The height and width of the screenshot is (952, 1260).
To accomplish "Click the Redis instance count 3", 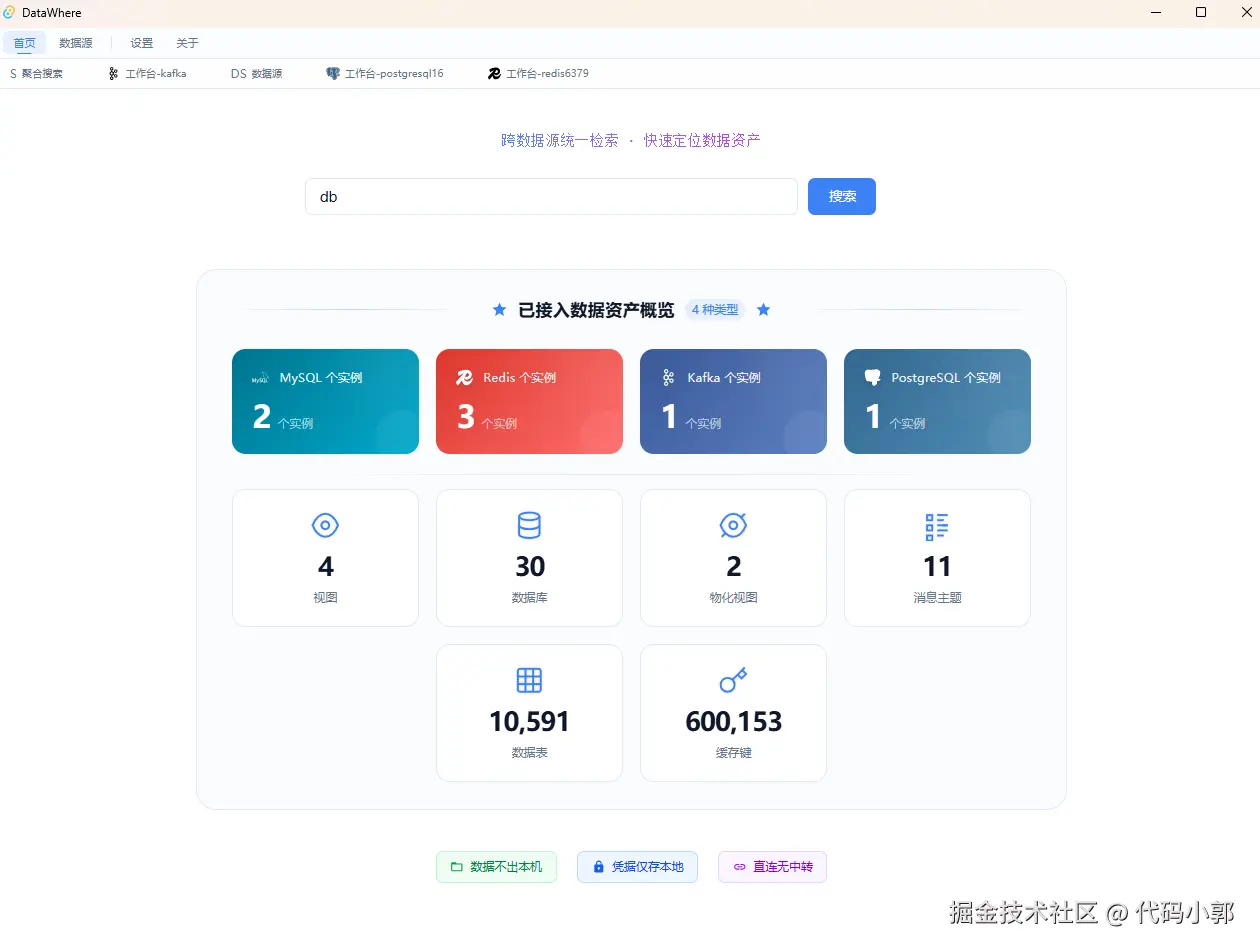I will 466,416.
